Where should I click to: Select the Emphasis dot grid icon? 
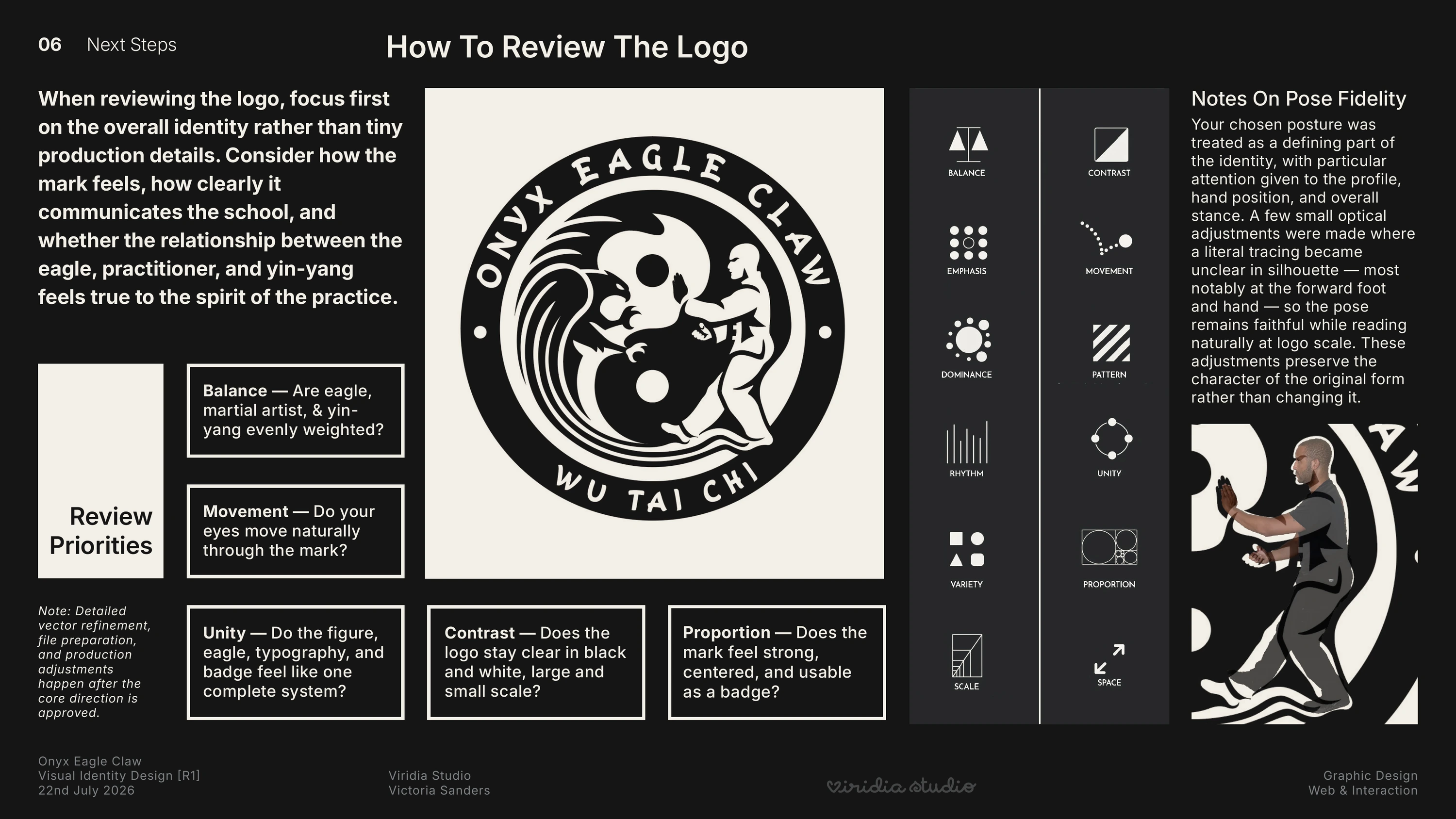tap(968, 243)
